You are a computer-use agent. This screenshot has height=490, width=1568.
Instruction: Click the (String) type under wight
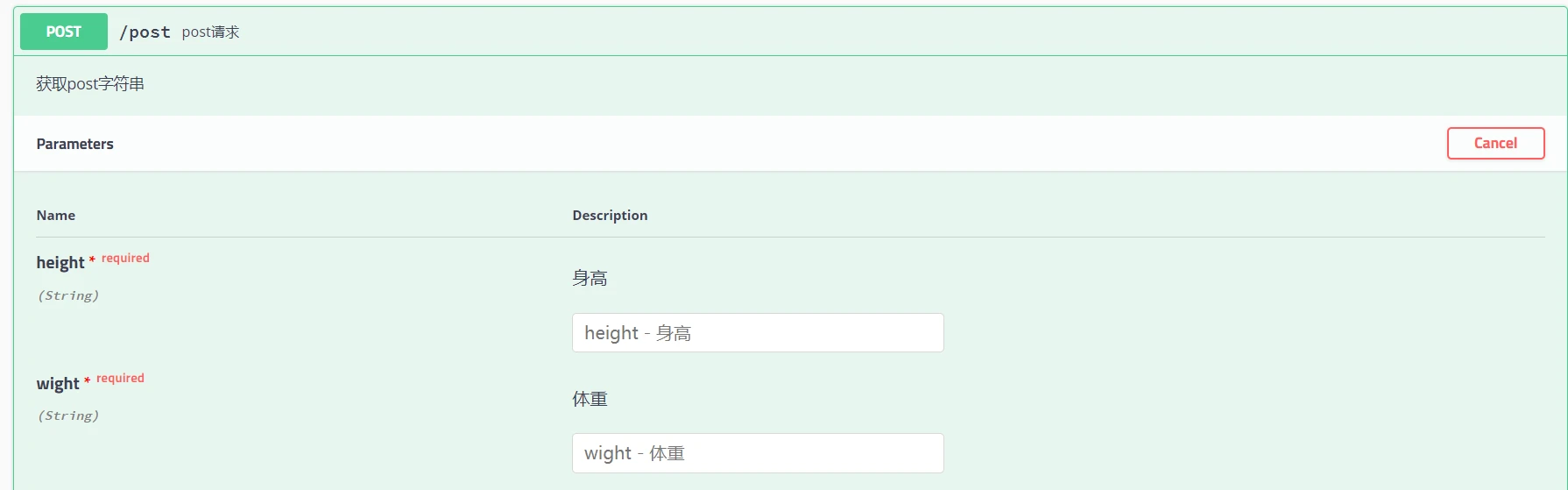tap(68, 416)
